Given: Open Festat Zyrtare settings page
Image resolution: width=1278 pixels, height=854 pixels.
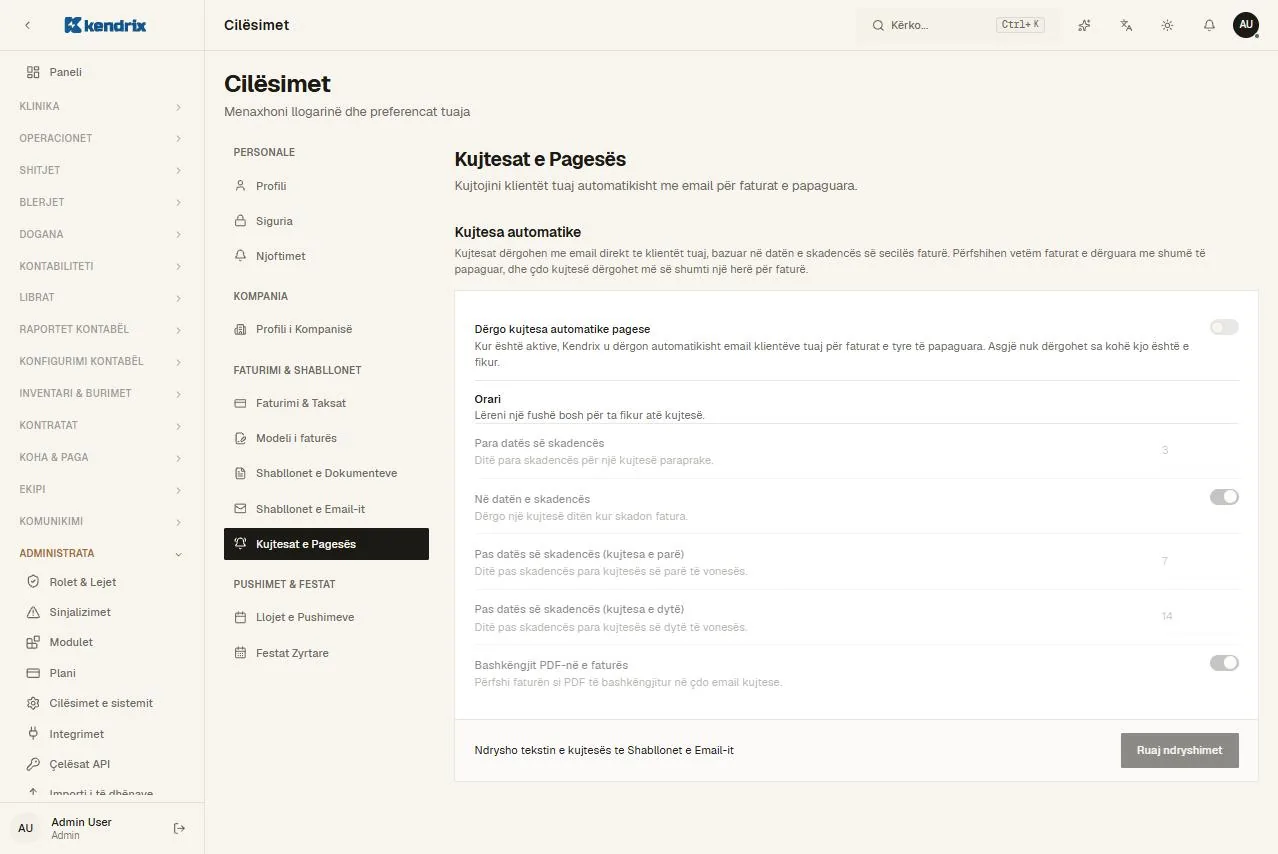Looking at the screenshot, I should click(326, 653).
